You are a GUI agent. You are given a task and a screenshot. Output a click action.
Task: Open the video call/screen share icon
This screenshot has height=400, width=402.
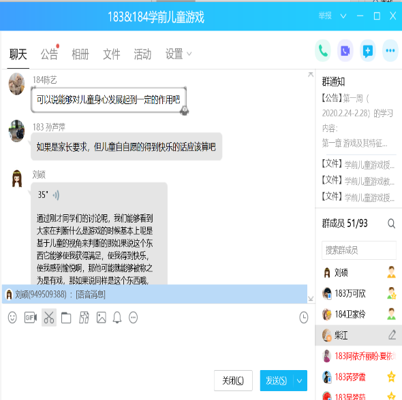345,51
